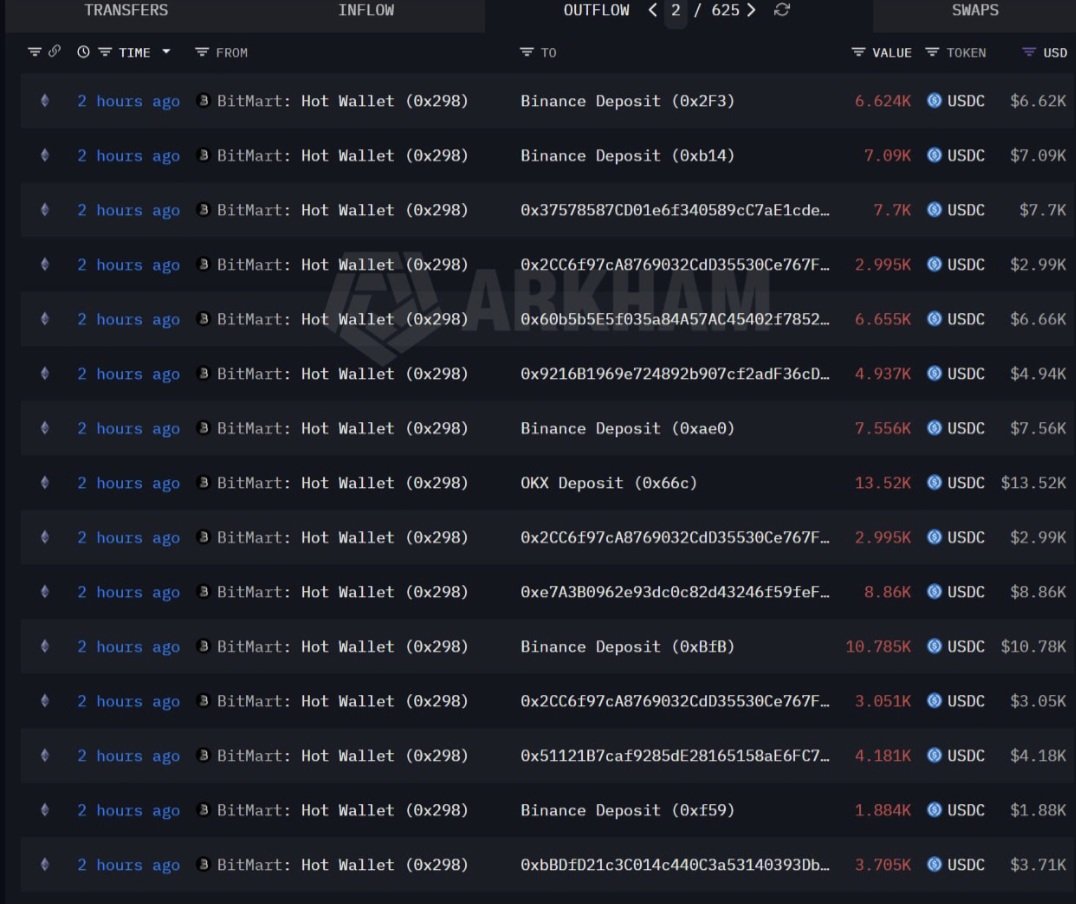Click '2 hours ago' on 3.705K row
Image resolution: width=1076 pixels, height=904 pixels.
point(128,865)
